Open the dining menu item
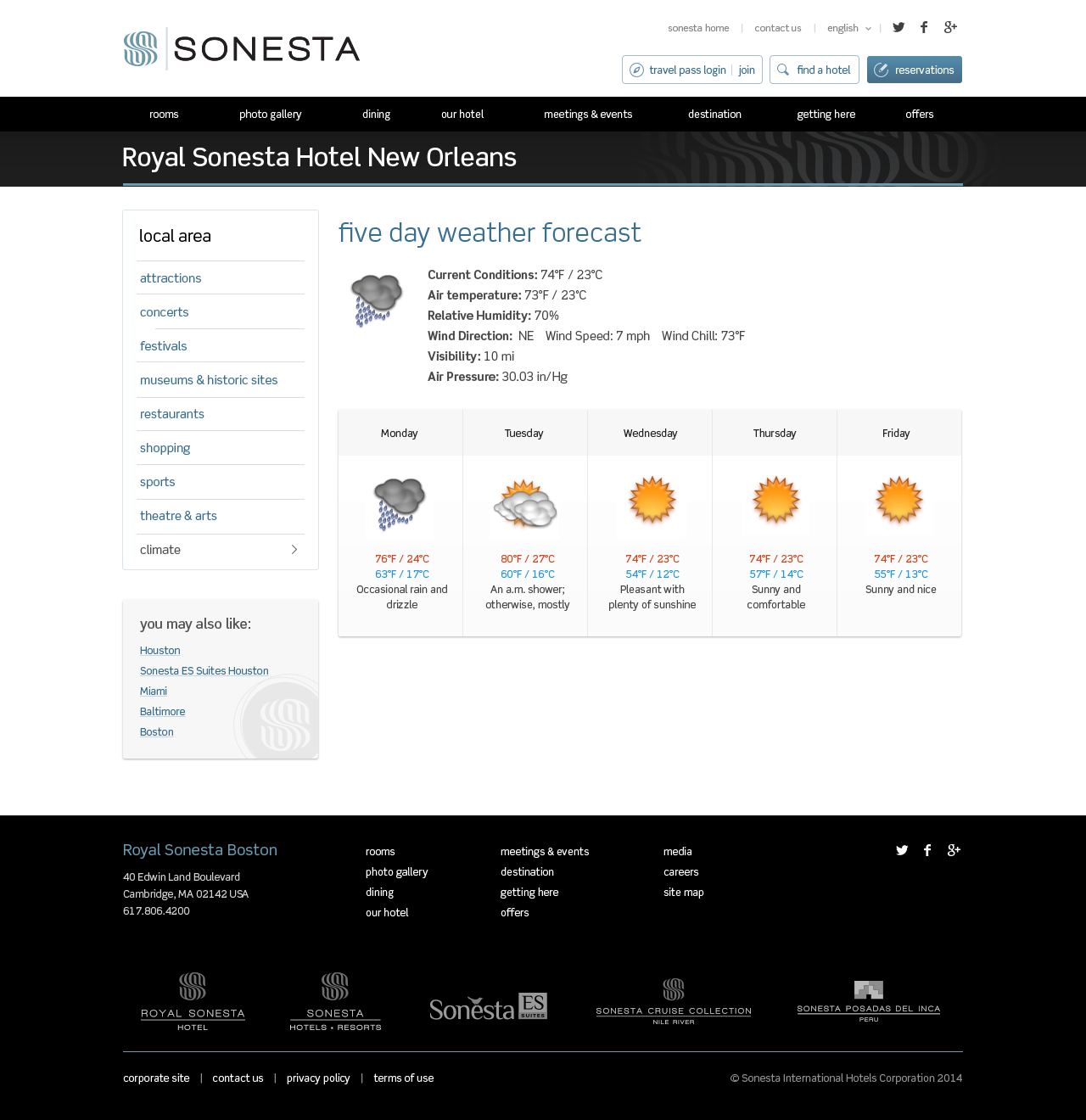The image size is (1086, 1120). [377, 115]
